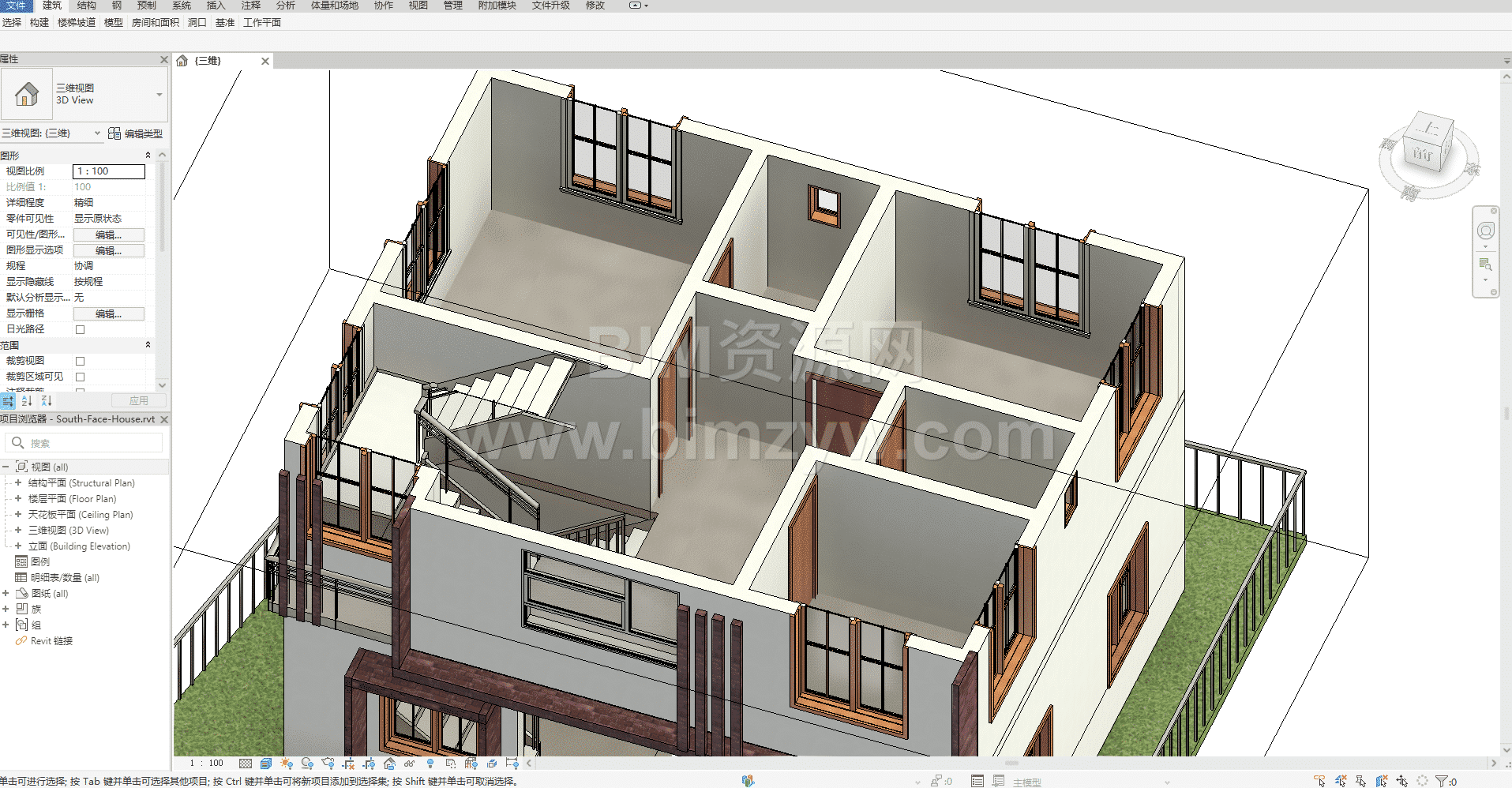The image size is (1512, 788).
Task: Open the 3D View type selector dropdown
Action: [x=159, y=95]
